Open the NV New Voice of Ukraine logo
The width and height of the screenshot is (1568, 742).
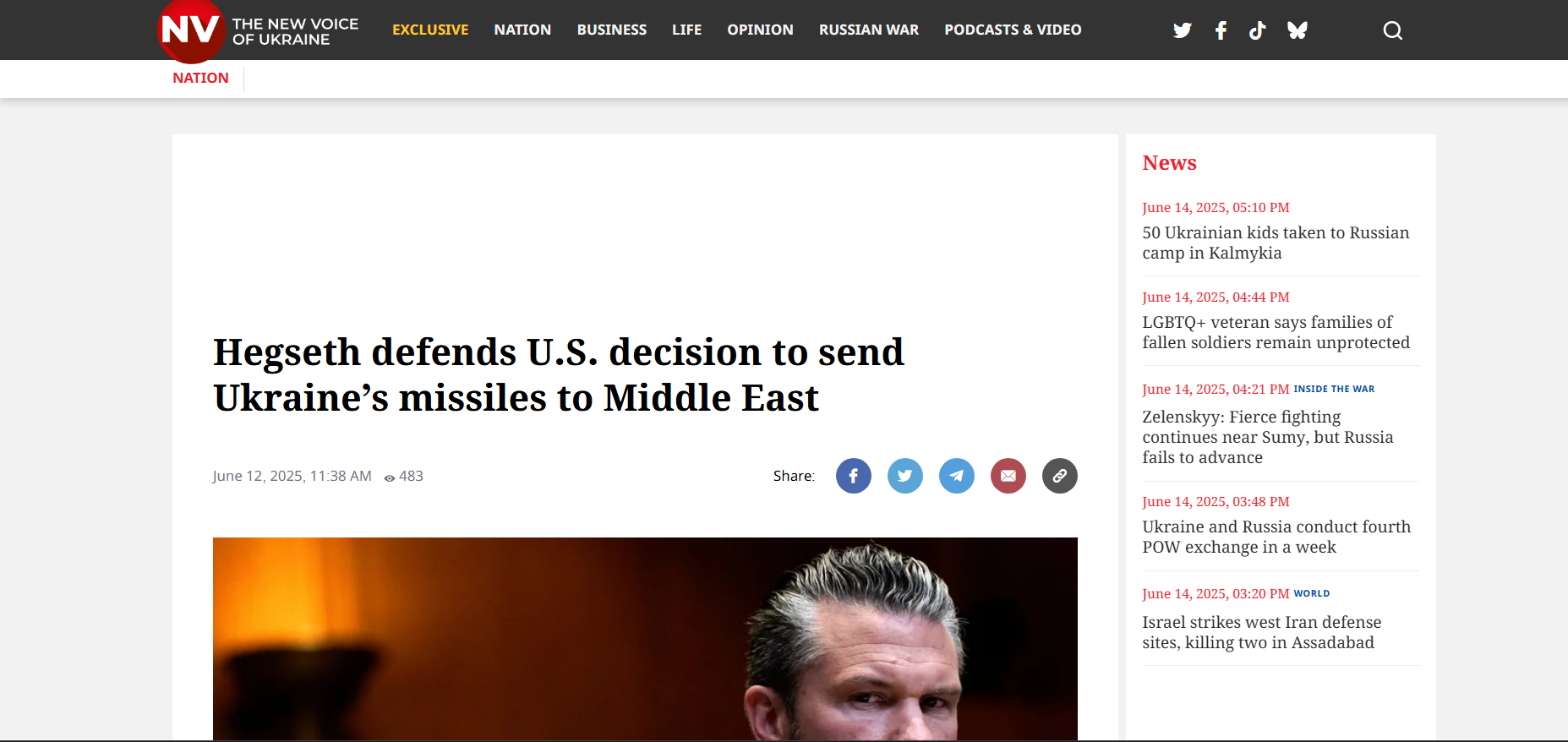coord(259,31)
